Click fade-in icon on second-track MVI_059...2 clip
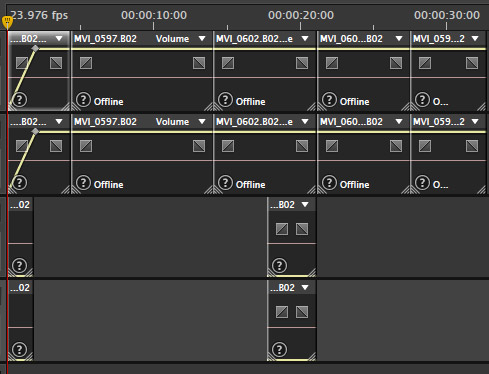 coord(425,146)
